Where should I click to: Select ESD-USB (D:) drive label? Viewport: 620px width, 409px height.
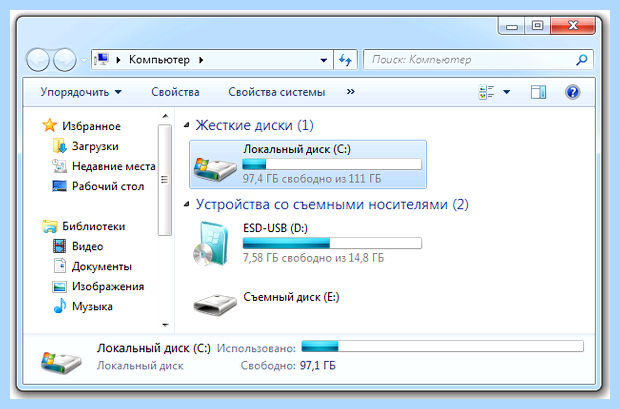[276, 228]
